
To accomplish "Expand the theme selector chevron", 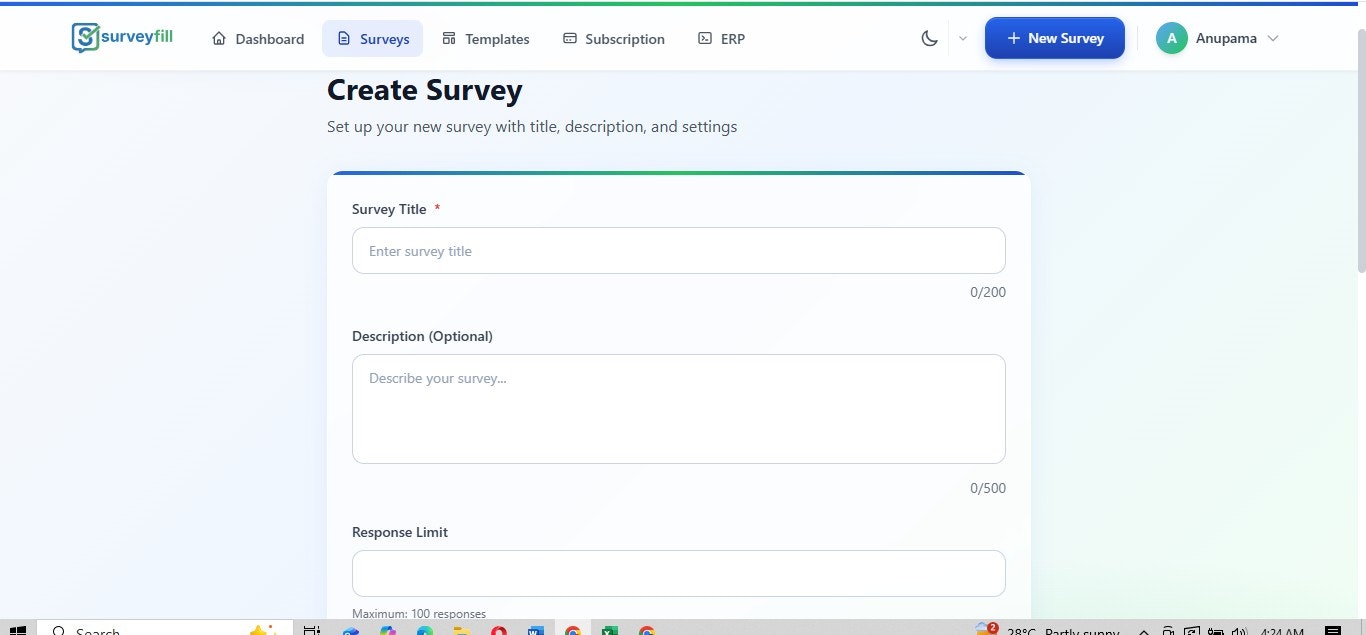I will click(x=962, y=38).
